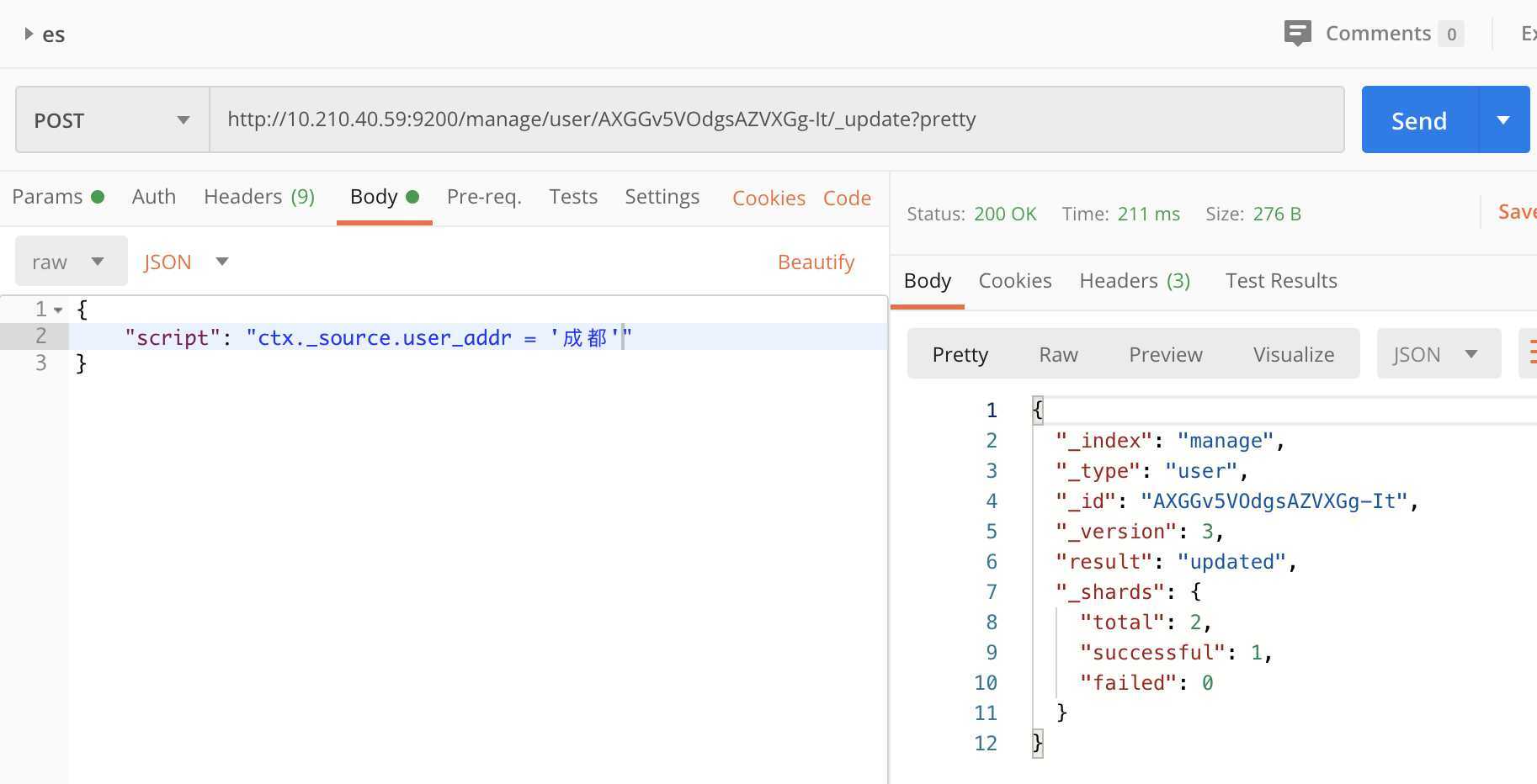Select Raw response view
This screenshot has height=784, width=1537.
pyautogui.click(x=1058, y=354)
